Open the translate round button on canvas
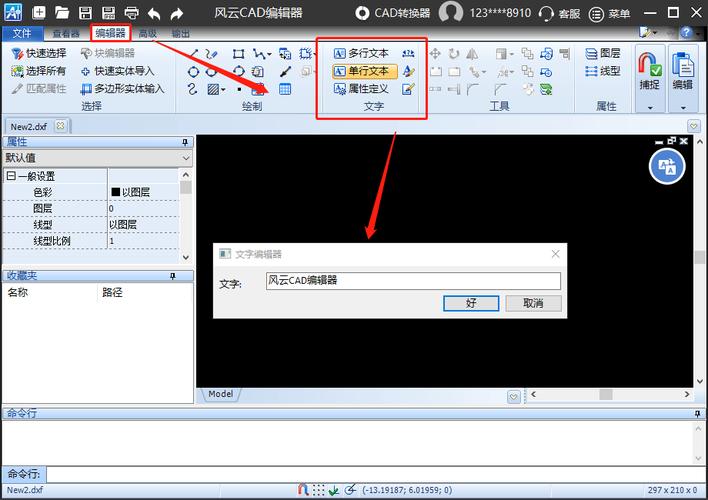Screen dimensions: 708x500 click(x=667, y=166)
